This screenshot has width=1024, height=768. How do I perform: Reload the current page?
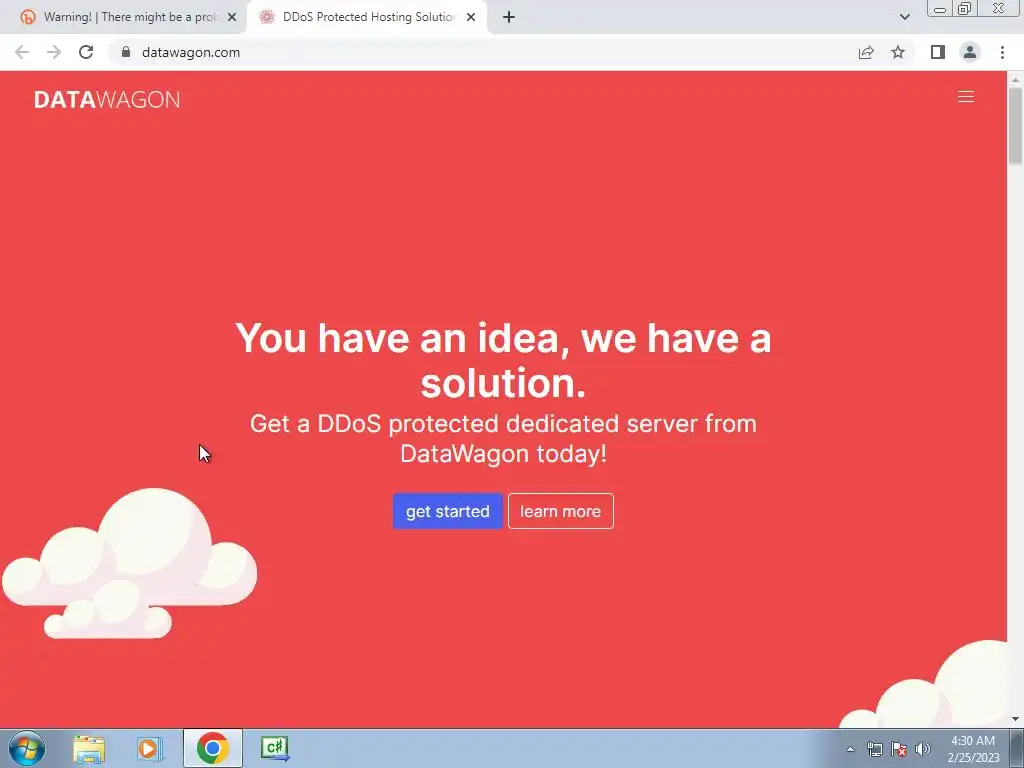coord(86,52)
